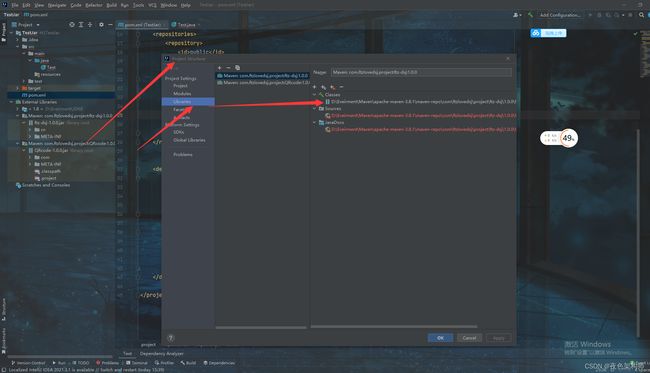650x373 pixels.
Task: Open the Refactor menu
Action: (x=94, y=5)
